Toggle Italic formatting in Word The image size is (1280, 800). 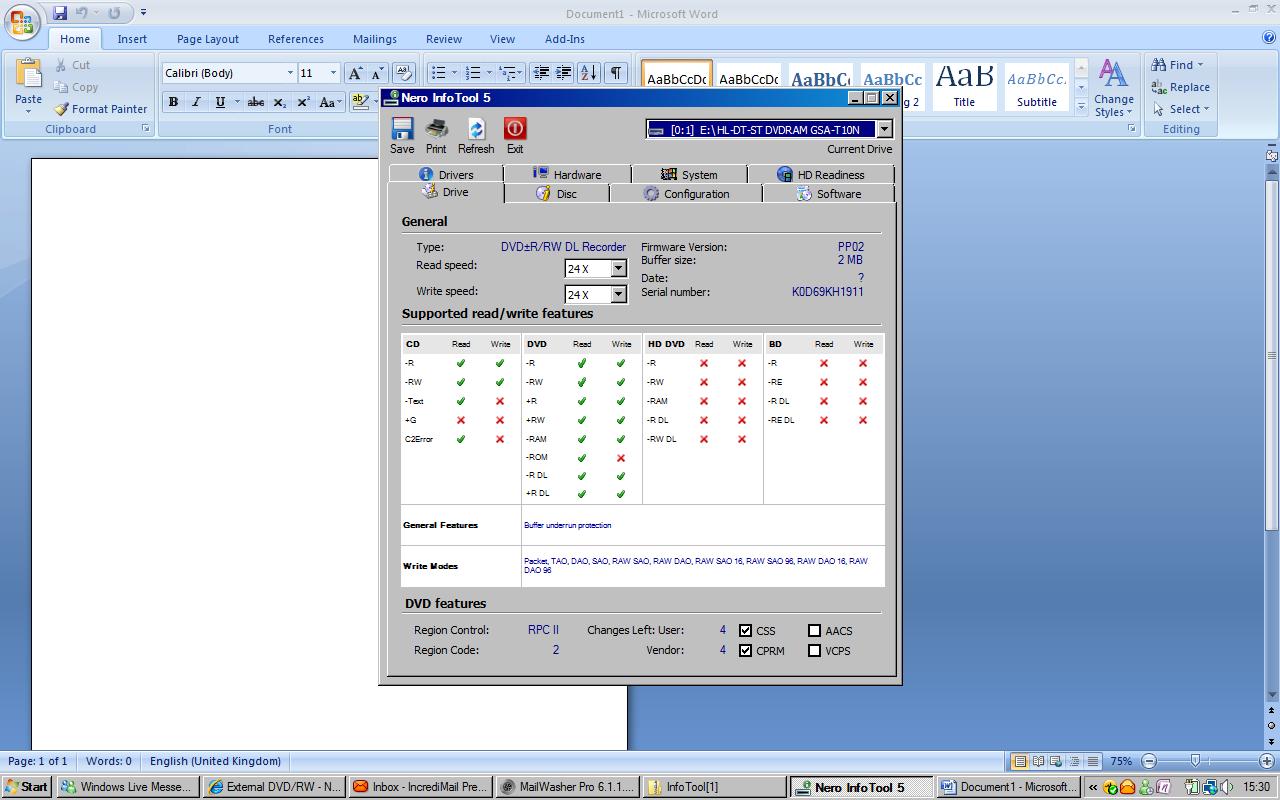click(x=196, y=102)
